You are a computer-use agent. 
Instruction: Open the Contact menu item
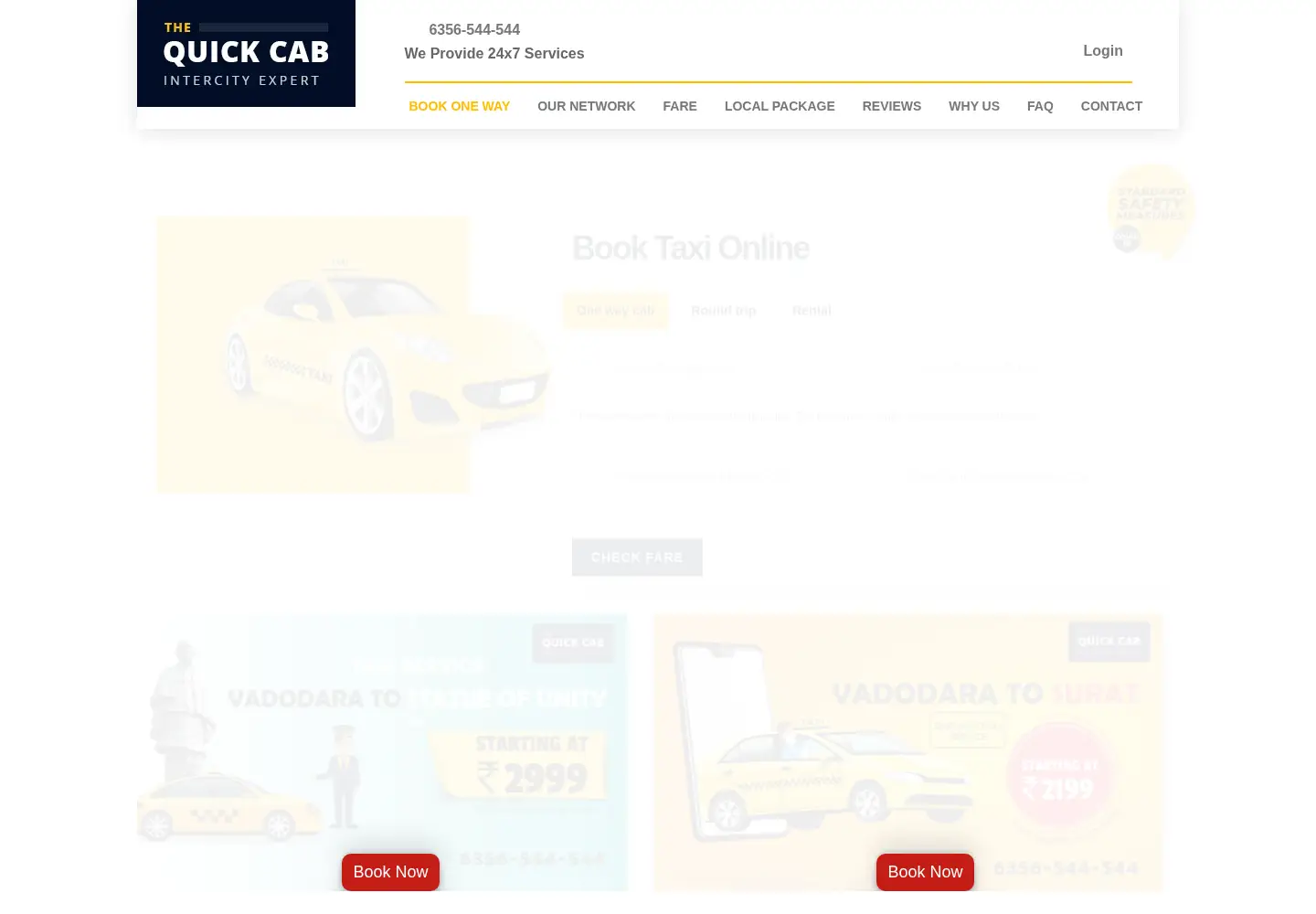(x=1111, y=106)
